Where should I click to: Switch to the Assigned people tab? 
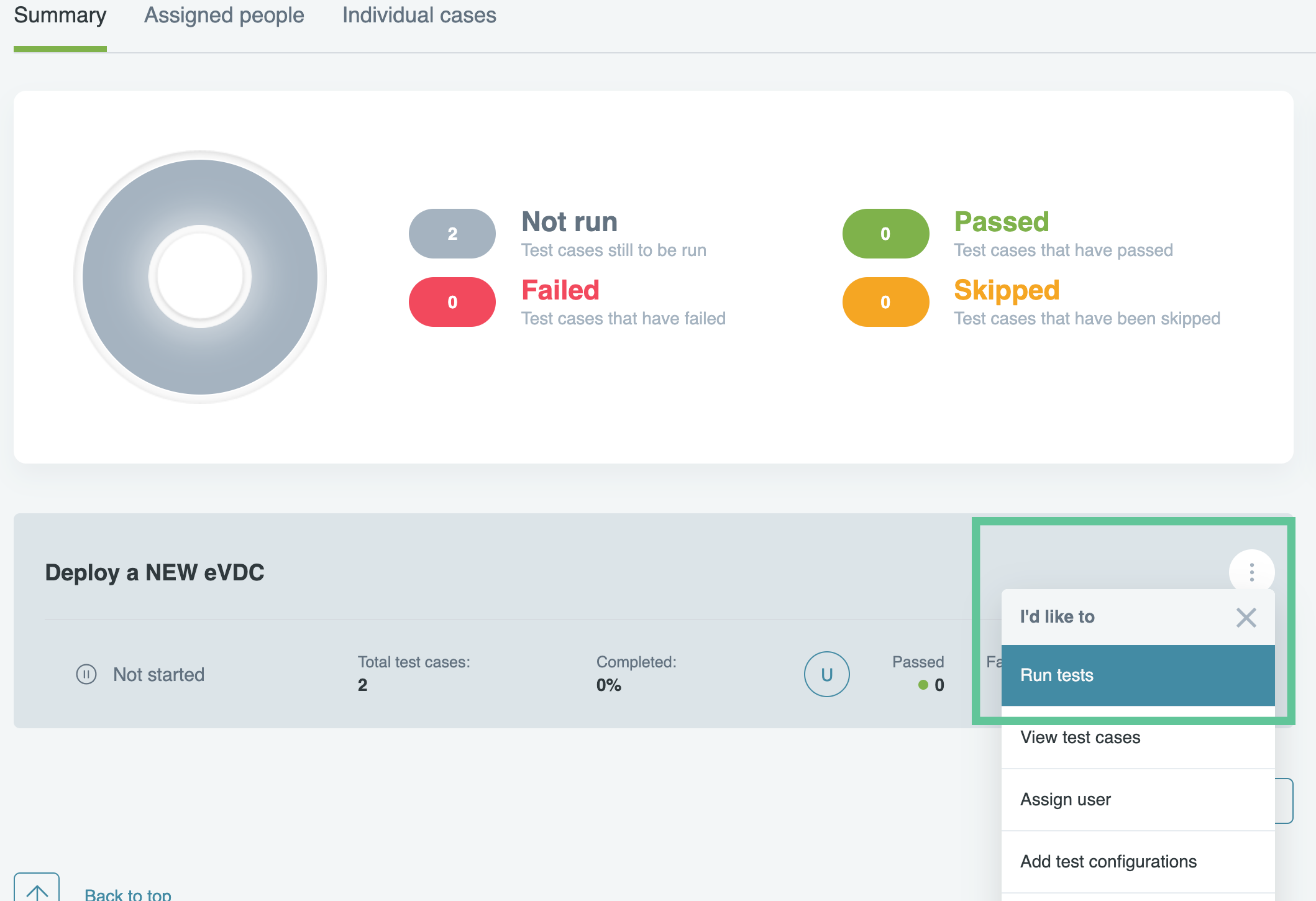tap(224, 16)
